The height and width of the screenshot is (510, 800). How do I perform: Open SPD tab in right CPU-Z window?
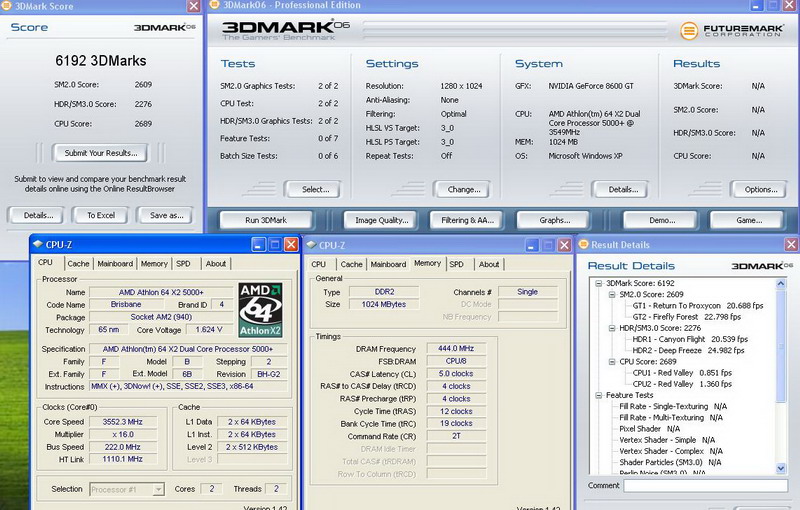point(457,264)
